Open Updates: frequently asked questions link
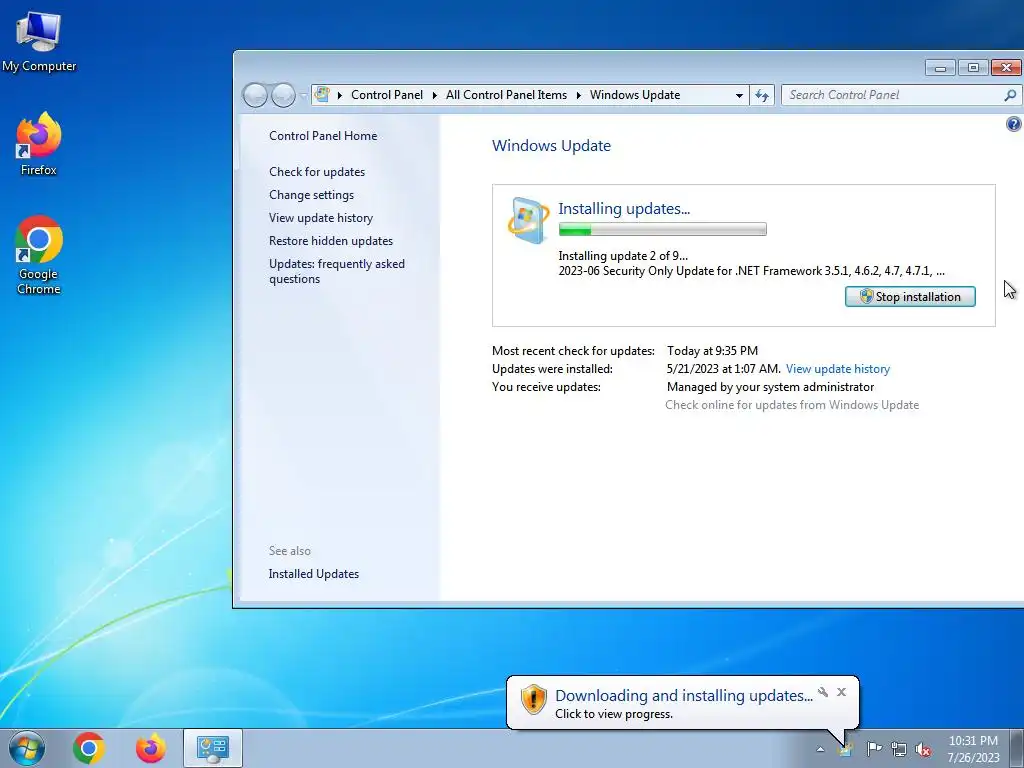Screen dimensions: 1024x768 [x=336, y=271]
